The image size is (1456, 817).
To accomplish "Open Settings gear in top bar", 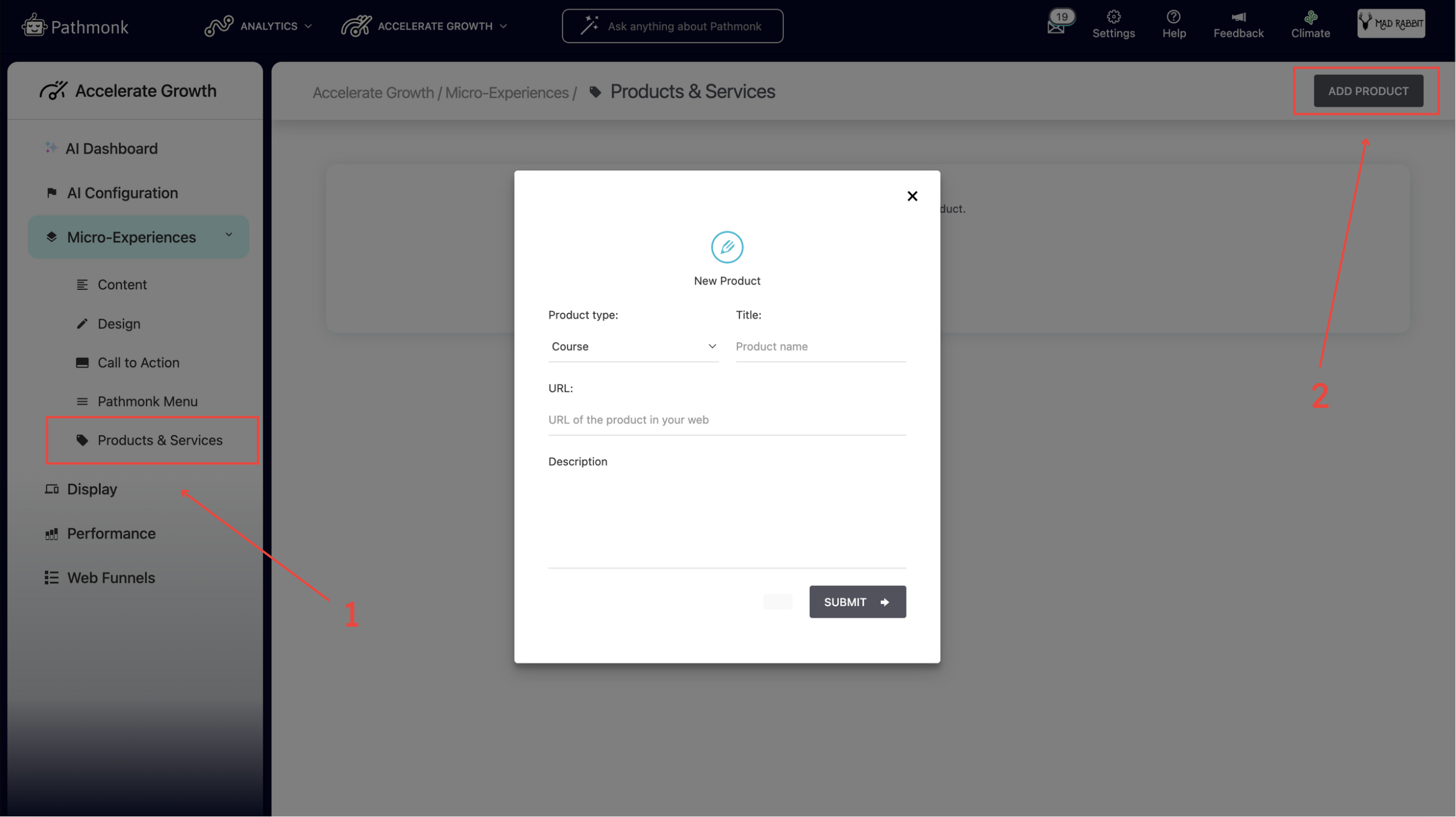I will 1113,18.
